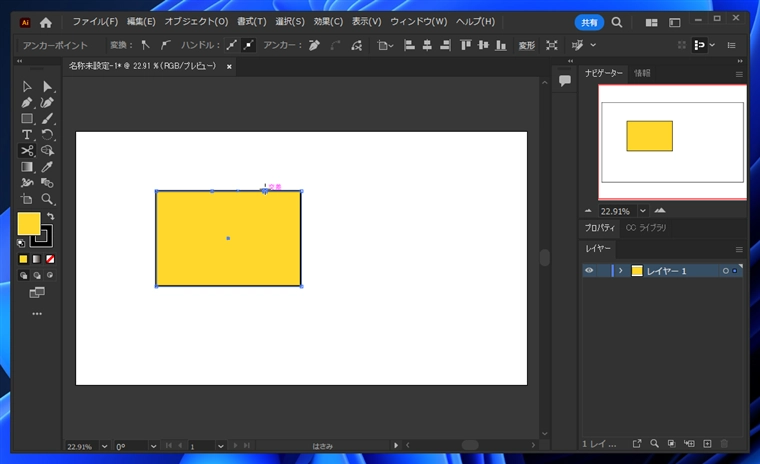This screenshot has height=464, width=760.
Task: Open the オブジェクト(O) menu
Action: tap(196, 22)
